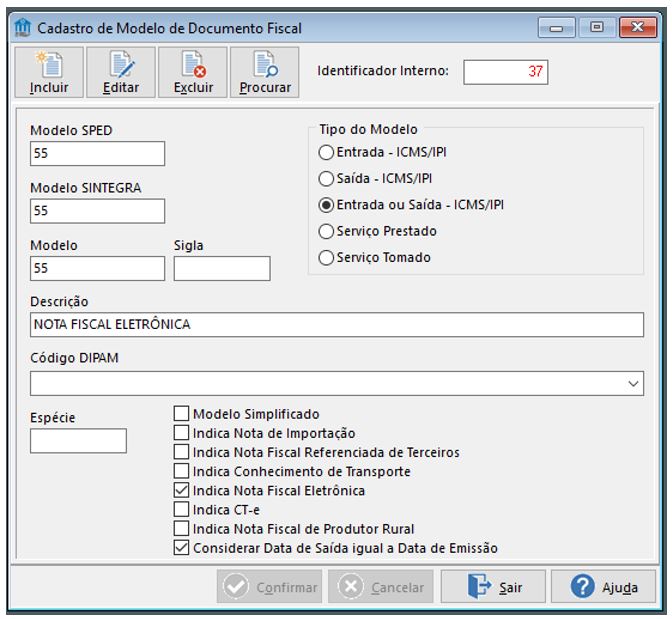Click the Sair button

[493, 586]
